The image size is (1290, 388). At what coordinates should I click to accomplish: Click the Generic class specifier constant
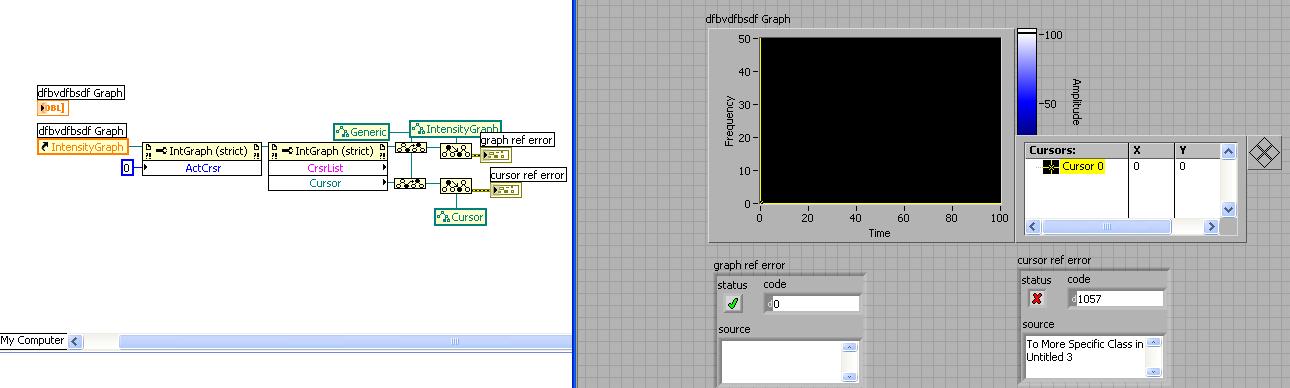361,131
